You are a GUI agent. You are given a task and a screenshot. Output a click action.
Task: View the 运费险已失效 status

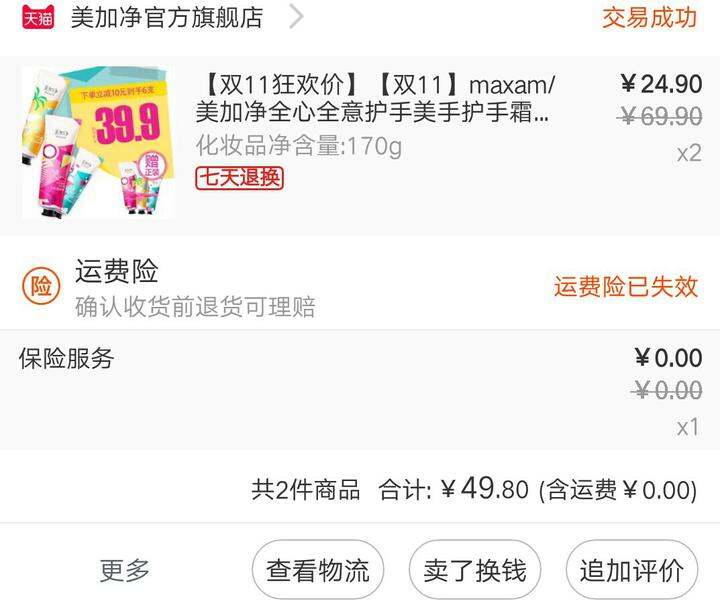625,287
